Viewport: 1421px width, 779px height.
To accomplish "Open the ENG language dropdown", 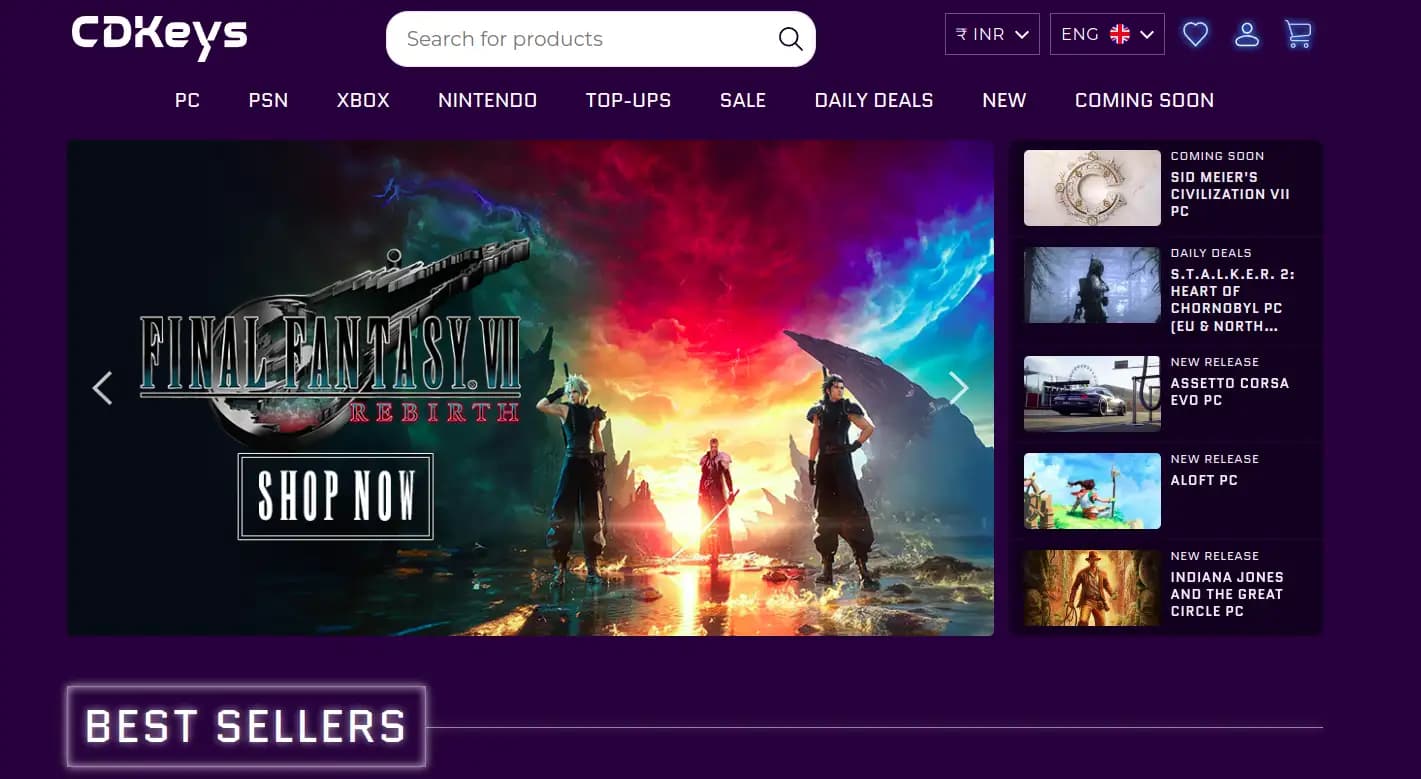I will coord(1107,34).
